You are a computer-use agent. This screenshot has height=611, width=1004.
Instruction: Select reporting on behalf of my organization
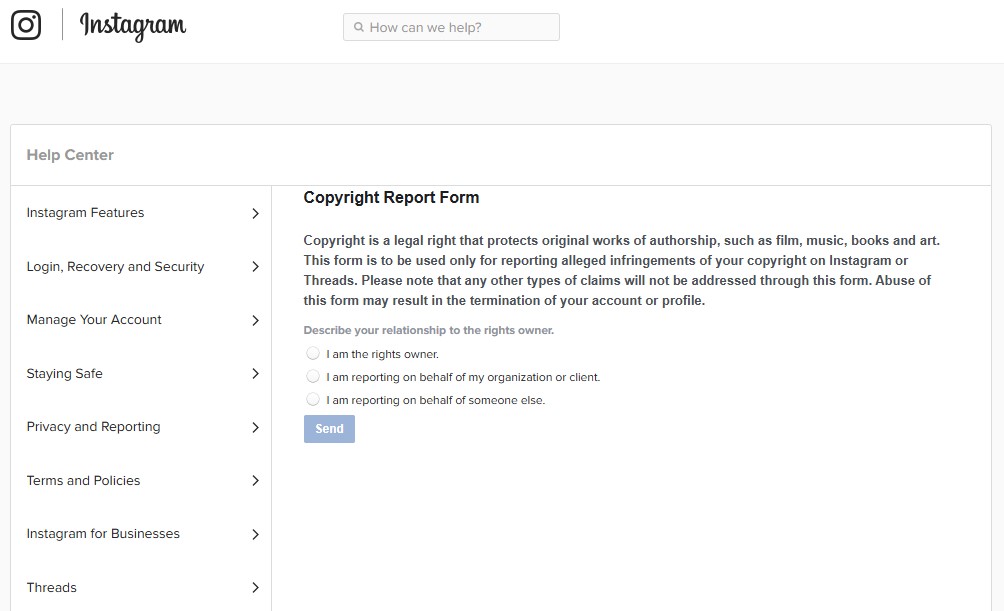coord(313,376)
